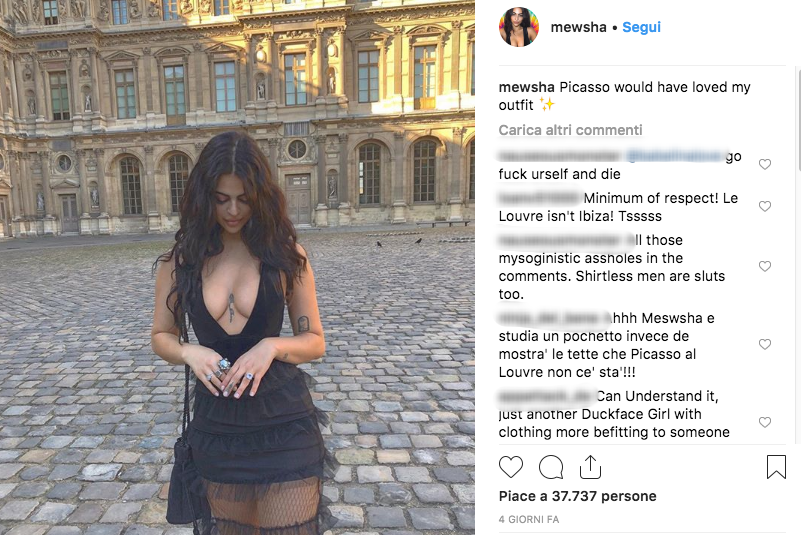Screen dimensions: 801x535
Task: Click the Segui follow link
Action: 641,28
